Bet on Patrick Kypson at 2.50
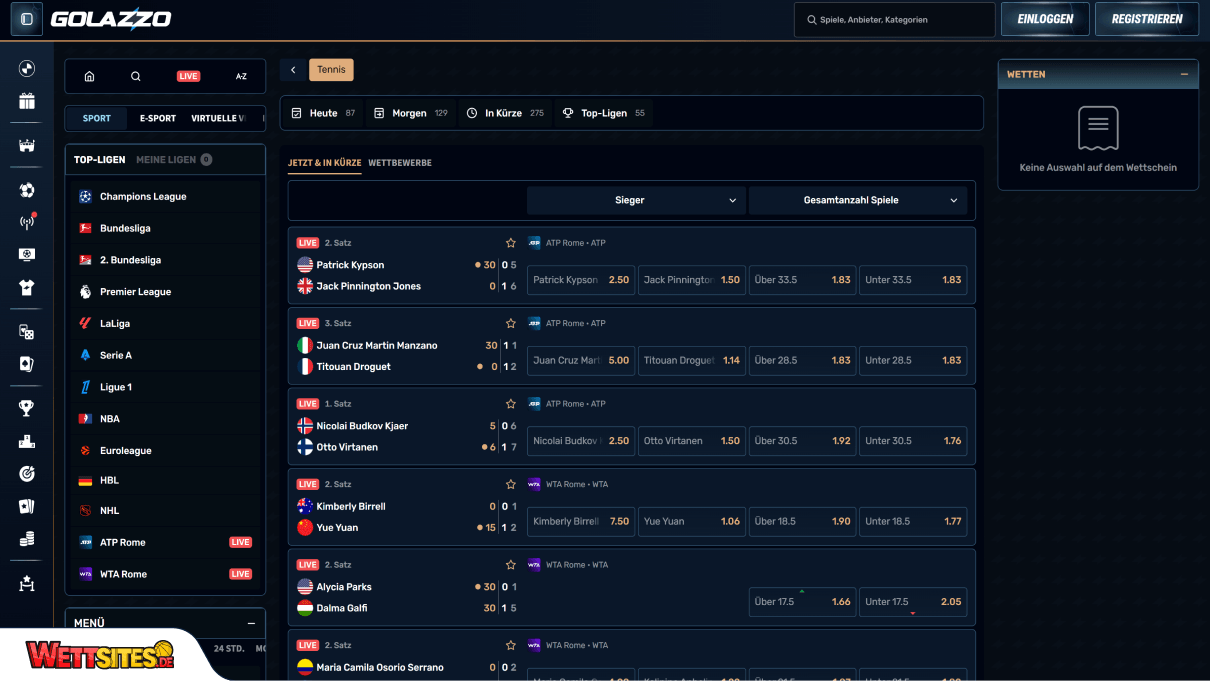This screenshot has width=1210, height=681. point(581,280)
